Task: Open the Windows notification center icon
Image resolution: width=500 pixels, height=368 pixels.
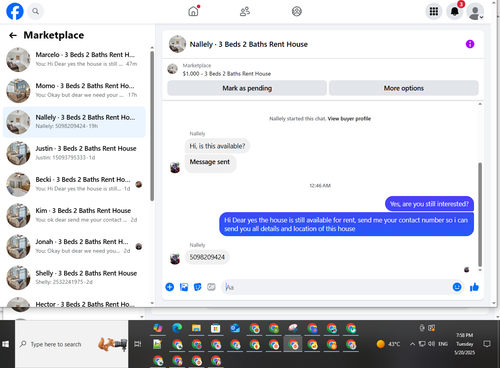Action: (487, 344)
